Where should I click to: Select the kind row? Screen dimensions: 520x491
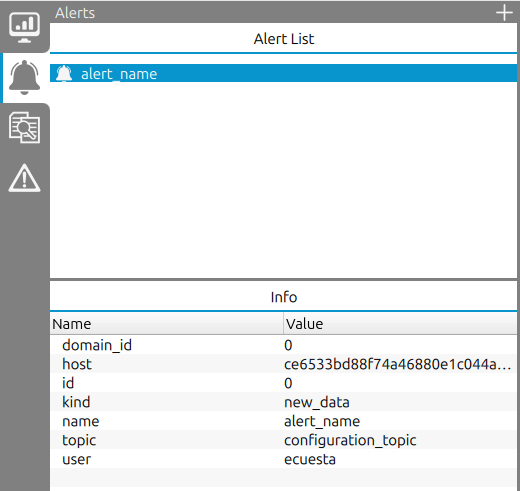(283, 402)
